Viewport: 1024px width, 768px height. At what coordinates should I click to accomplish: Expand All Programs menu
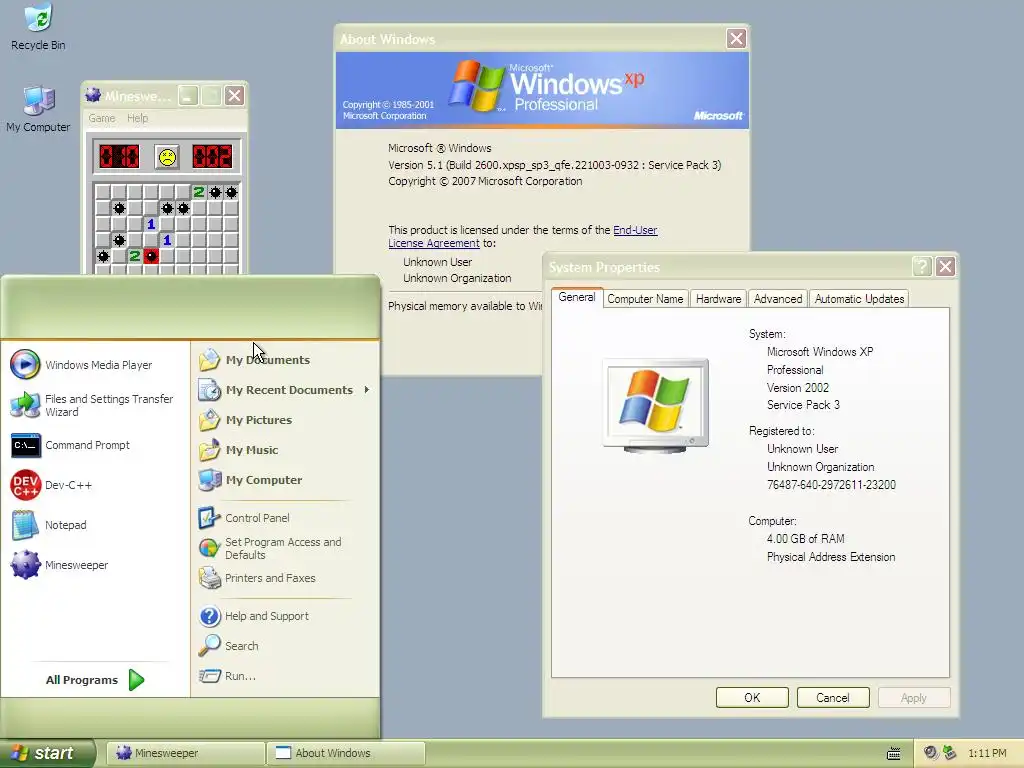click(x=95, y=680)
